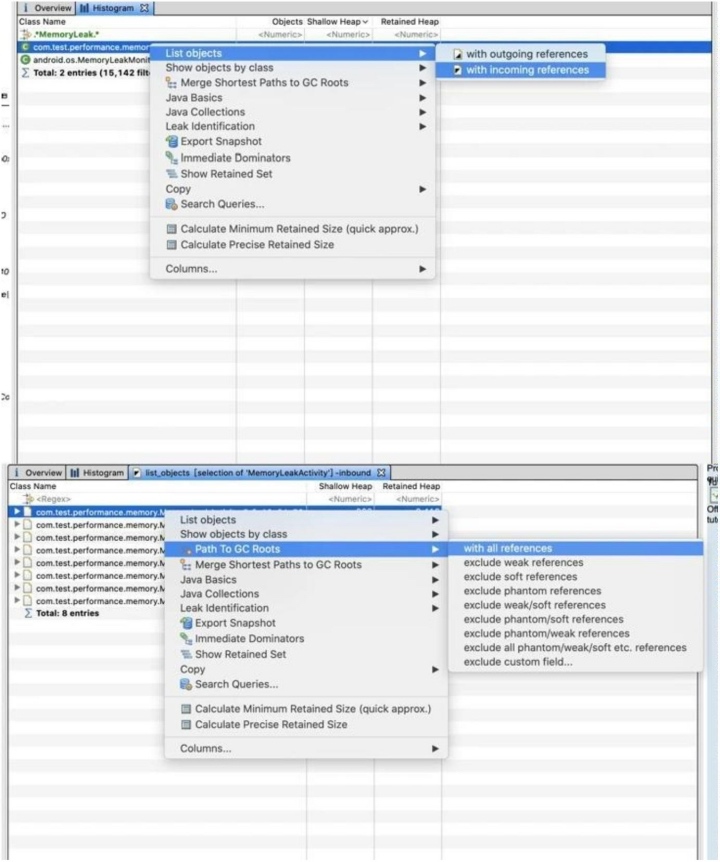This screenshot has width=720, height=862.
Task: Expand the selected highlighted row in list_objects
Action: 16,512
